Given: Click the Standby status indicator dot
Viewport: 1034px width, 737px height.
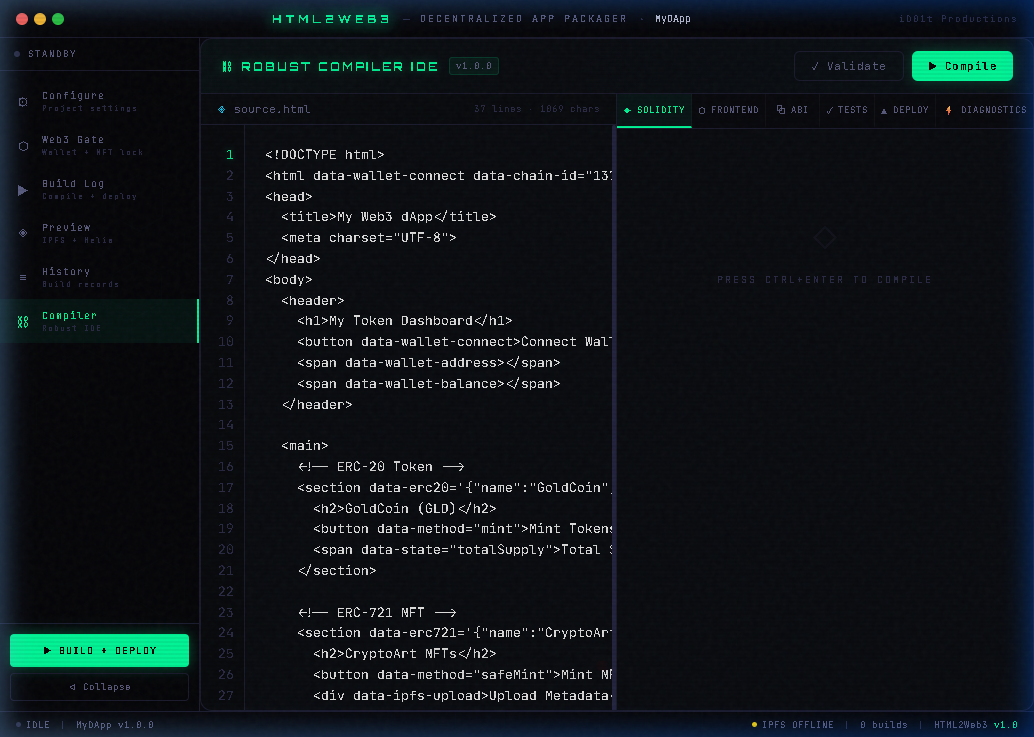Looking at the screenshot, I should tap(17, 54).
